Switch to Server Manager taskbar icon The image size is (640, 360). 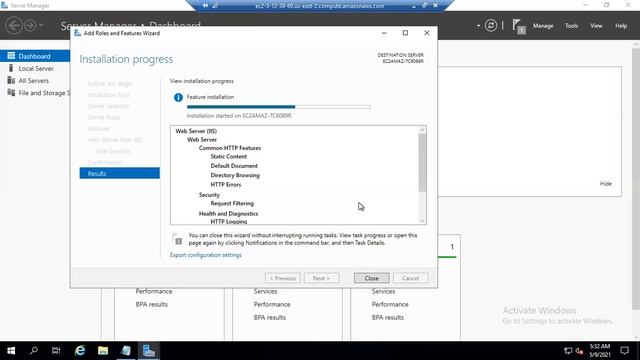(149, 351)
